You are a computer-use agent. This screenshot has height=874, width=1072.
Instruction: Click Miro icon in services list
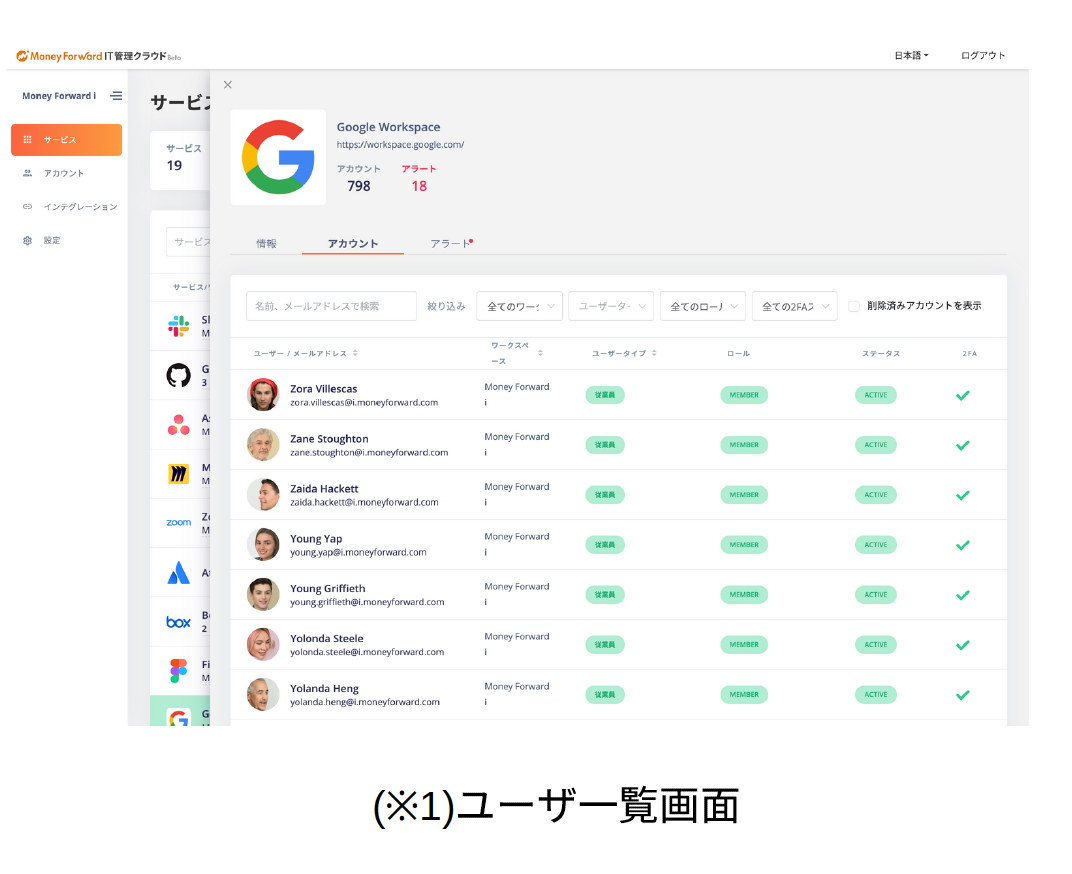click(178, 473)
